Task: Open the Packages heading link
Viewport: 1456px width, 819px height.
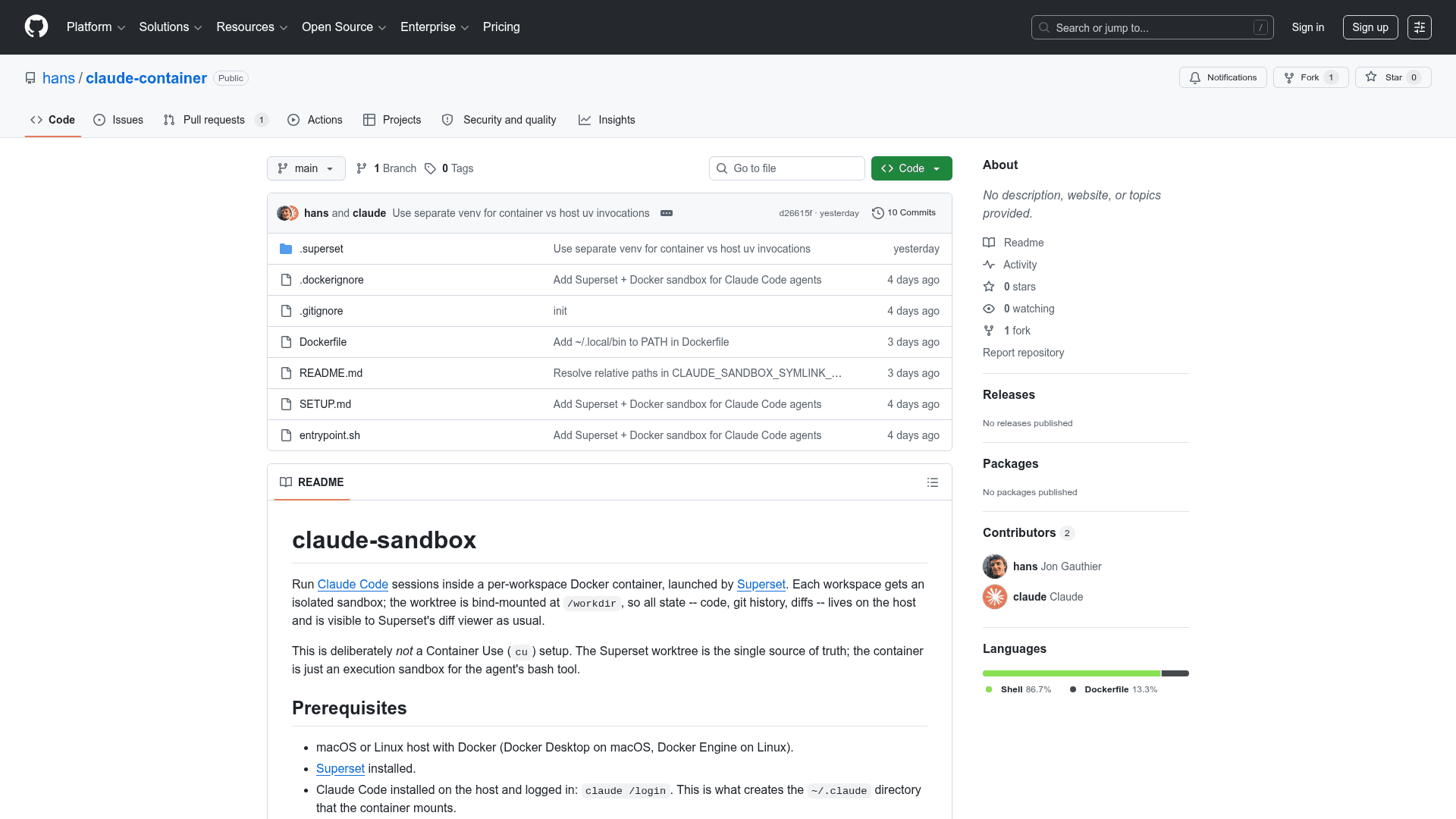Action: tap(1010, 463)
